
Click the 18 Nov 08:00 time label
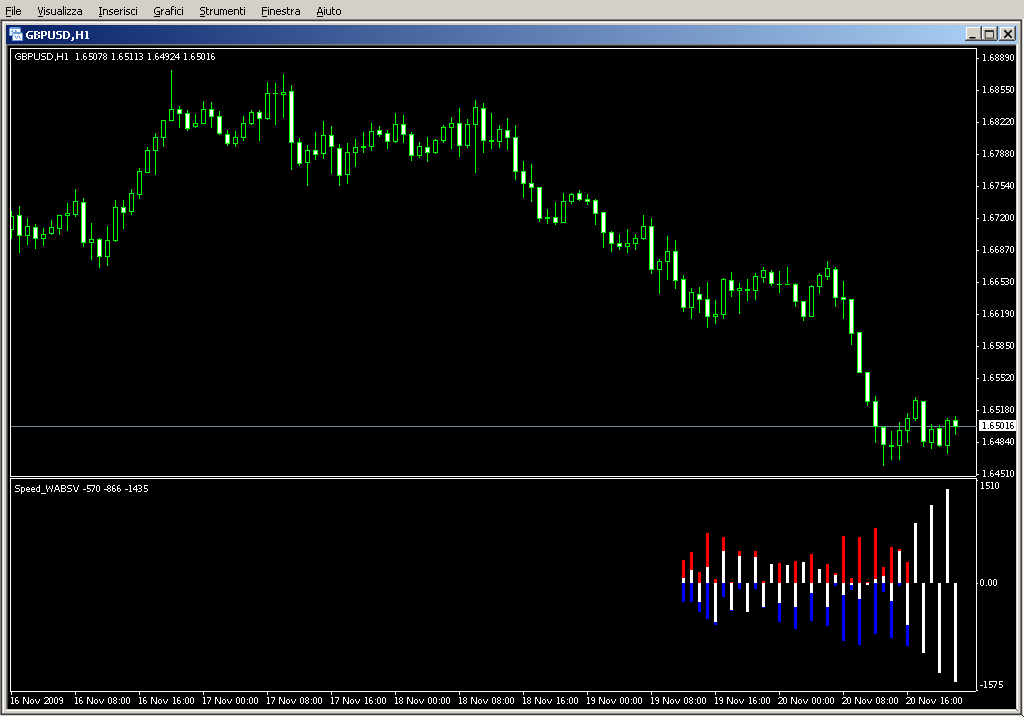tap(486, 701)
